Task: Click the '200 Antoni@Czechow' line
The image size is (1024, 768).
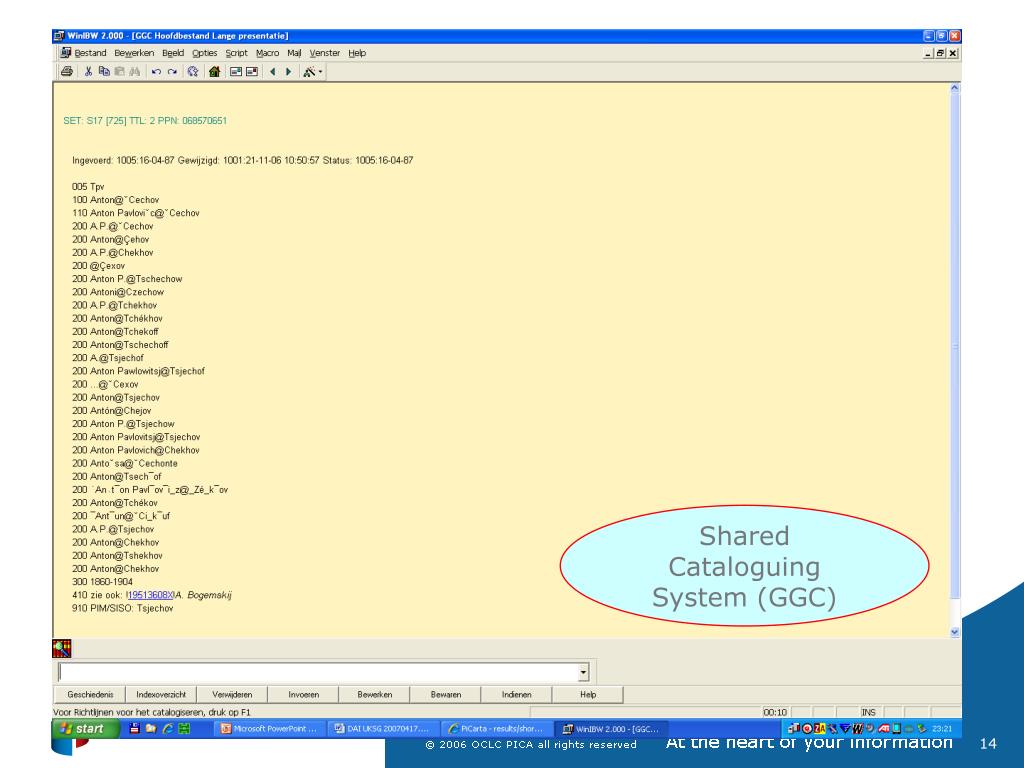Action: click(118, 292)
